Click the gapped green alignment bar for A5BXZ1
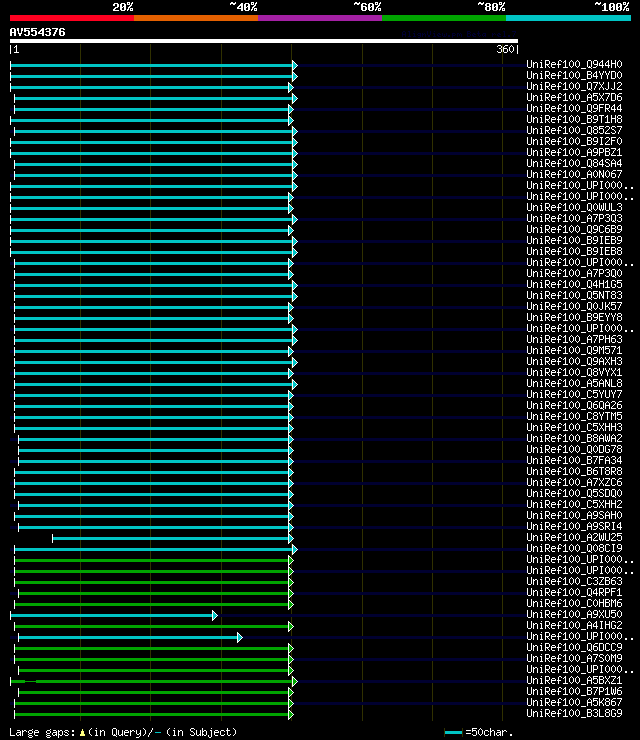640x740 pixels. (x=154, y=681)
